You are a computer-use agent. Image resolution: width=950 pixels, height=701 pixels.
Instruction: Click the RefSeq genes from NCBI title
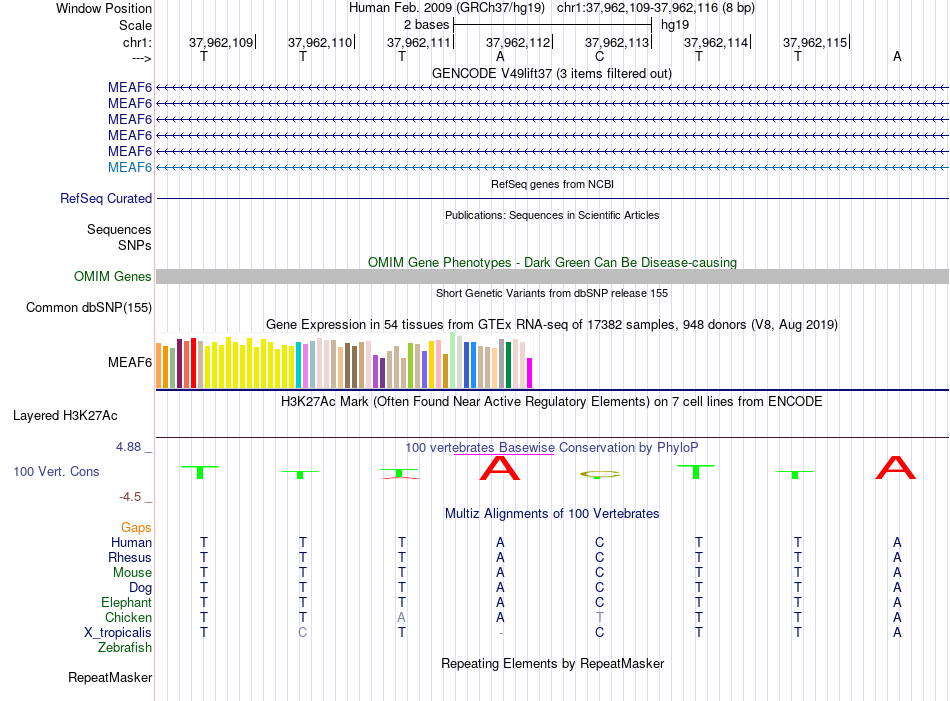[552, 184]
